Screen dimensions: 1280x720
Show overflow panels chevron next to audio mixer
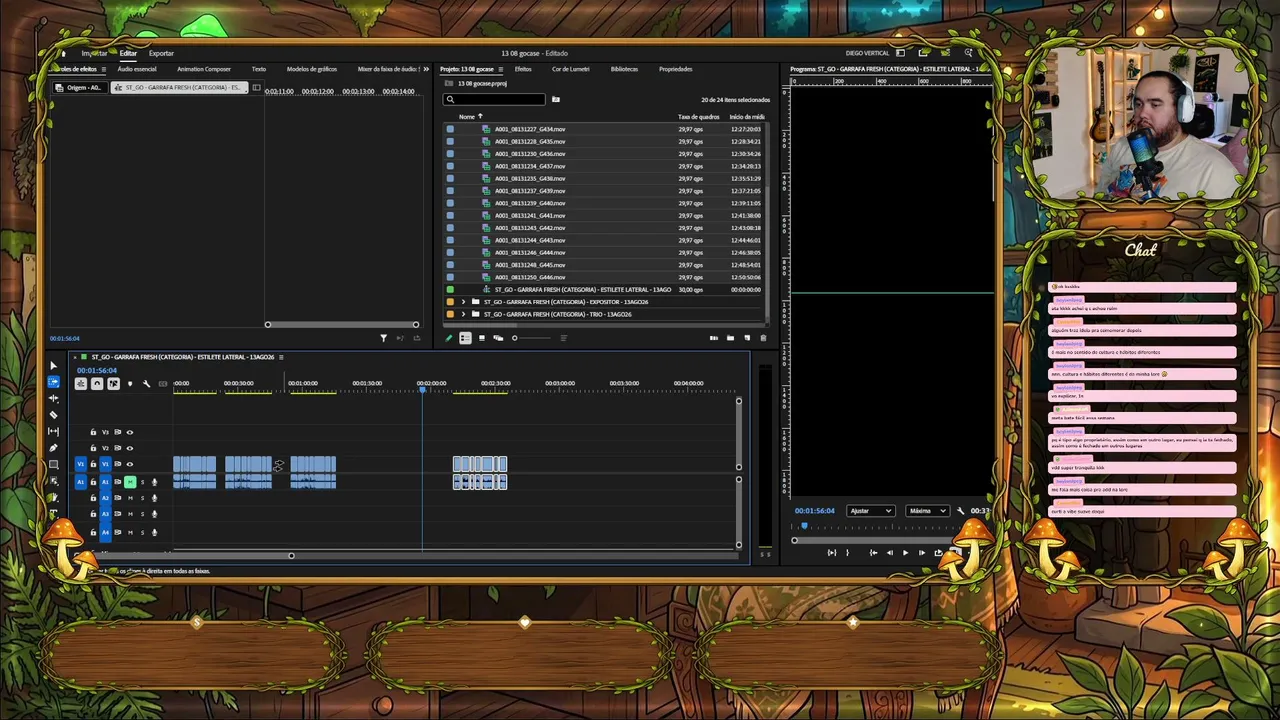click(x=426, y=69)
